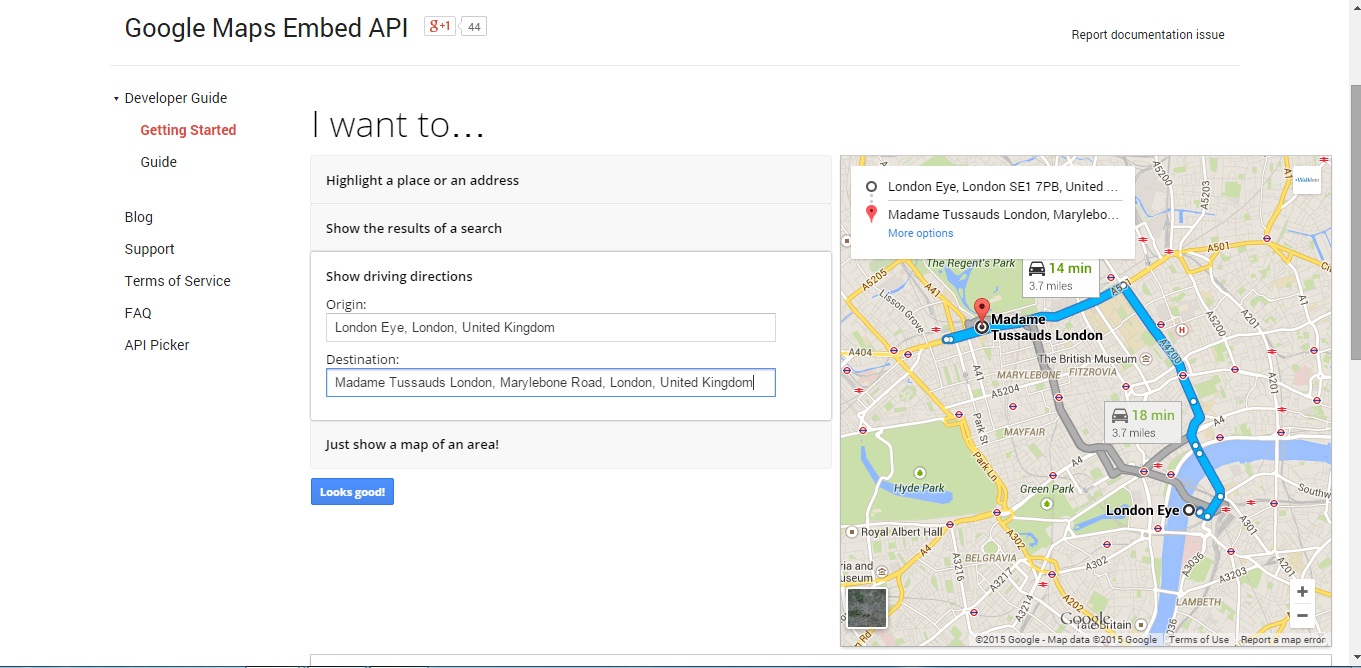
Task: Open Report documentation issue link
Action: coord(1148,35)
